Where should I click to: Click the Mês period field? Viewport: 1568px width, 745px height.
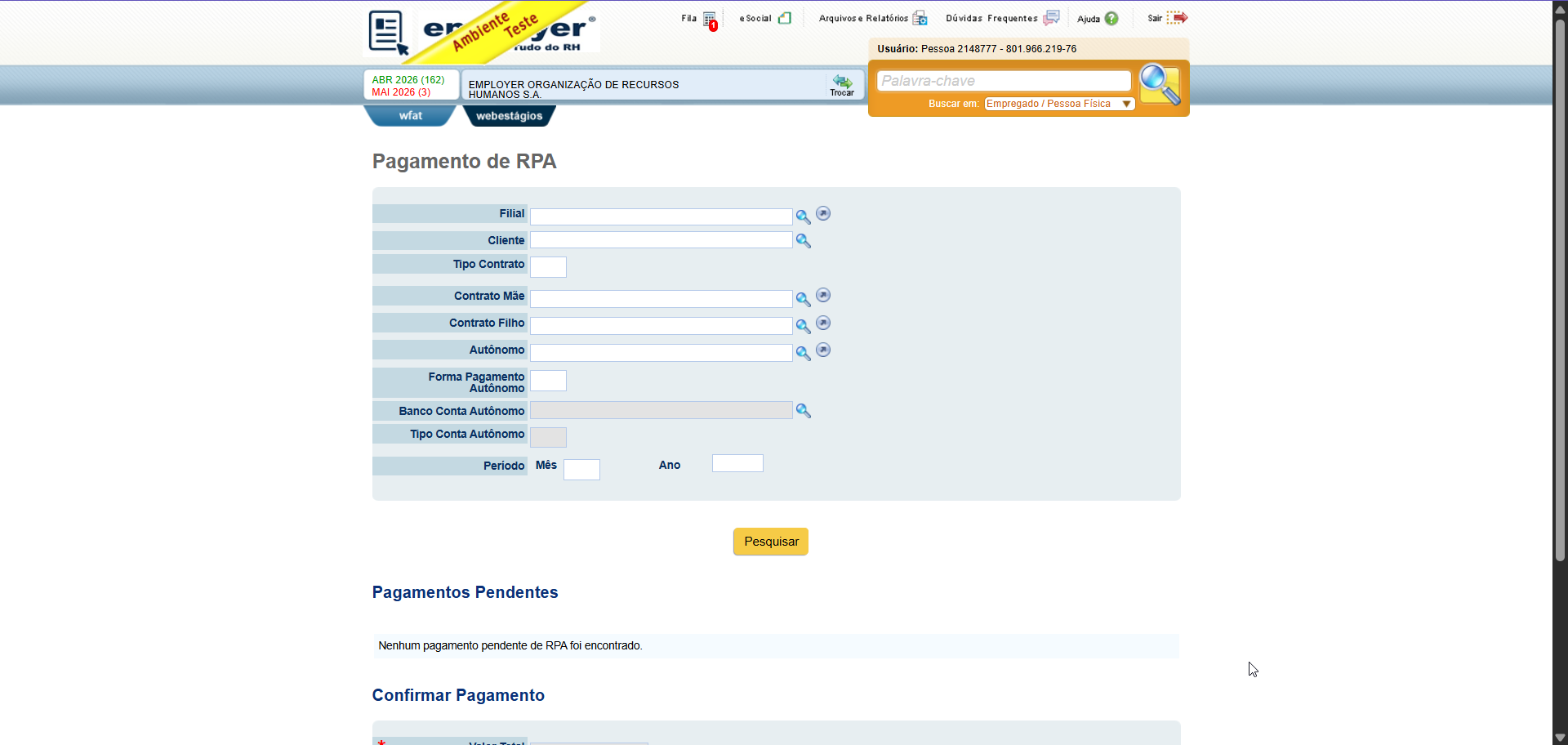coord(581,470)
